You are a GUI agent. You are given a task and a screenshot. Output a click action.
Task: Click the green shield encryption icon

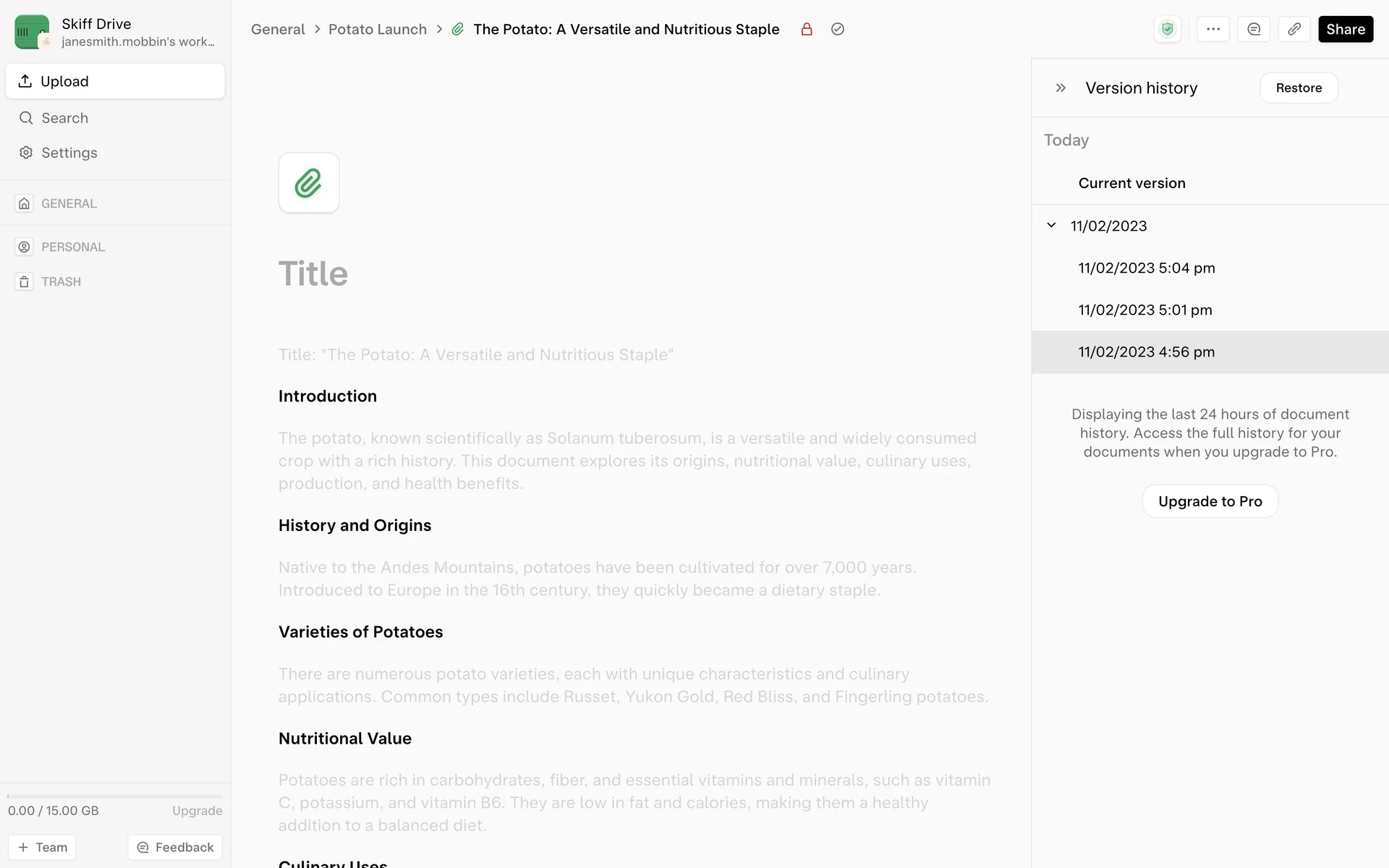(x=1167, y=30)
